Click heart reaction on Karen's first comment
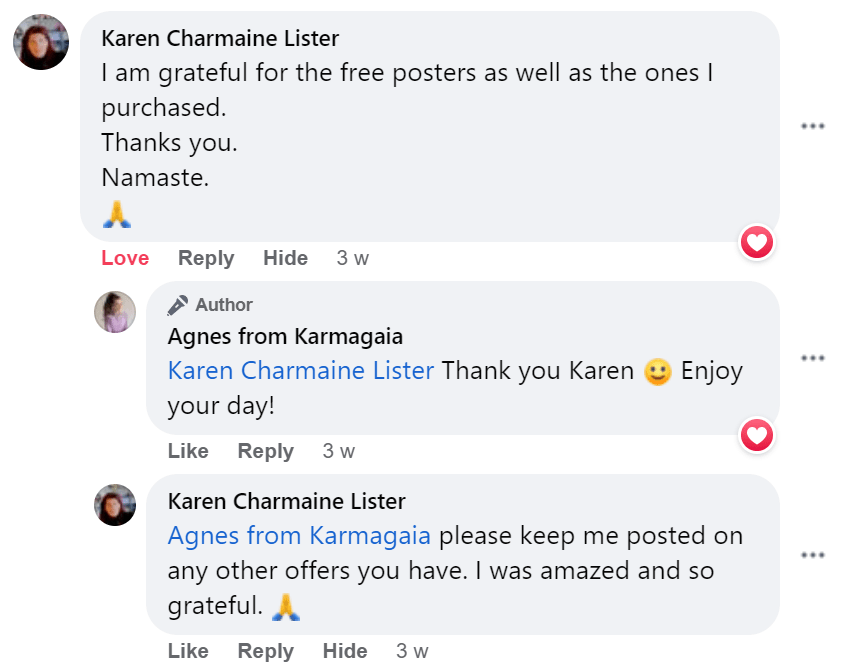Screen dimensions: 845x672 pos(757,241)
